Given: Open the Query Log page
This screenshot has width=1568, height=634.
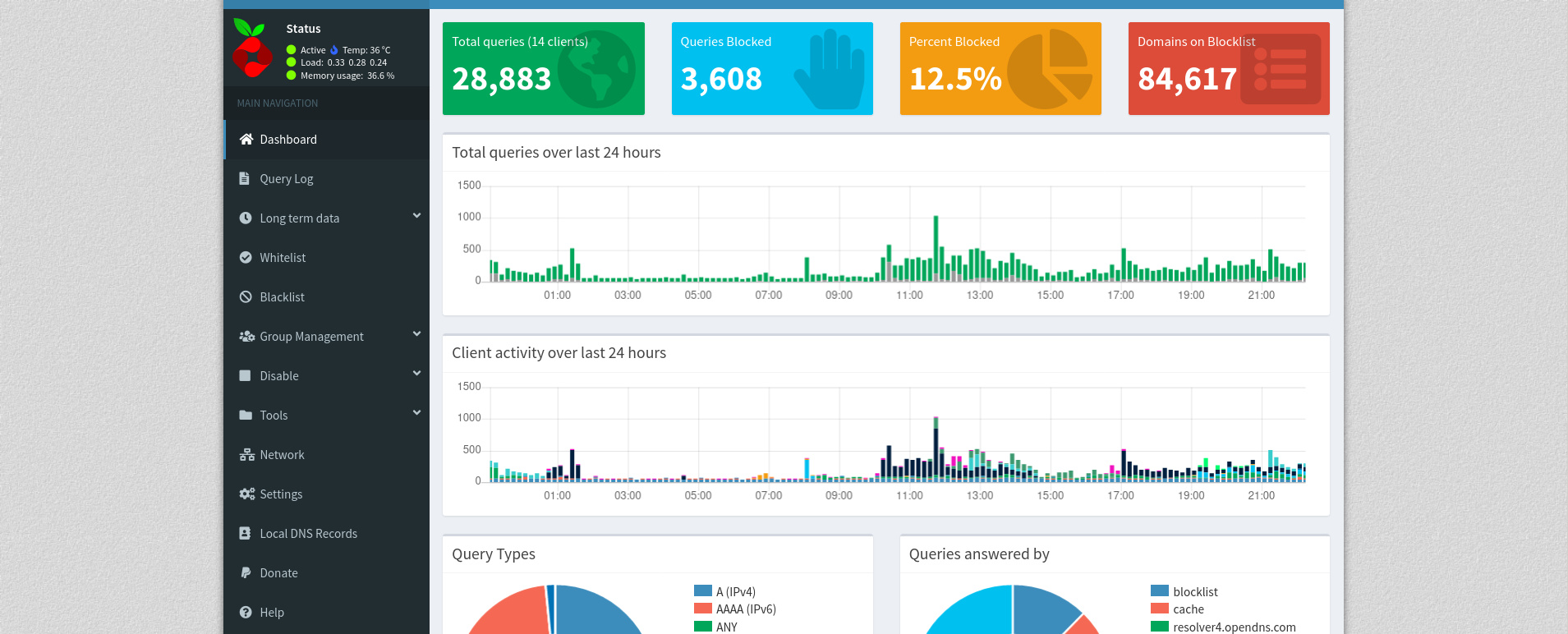Looking at the screenshot, I should 327,179.
